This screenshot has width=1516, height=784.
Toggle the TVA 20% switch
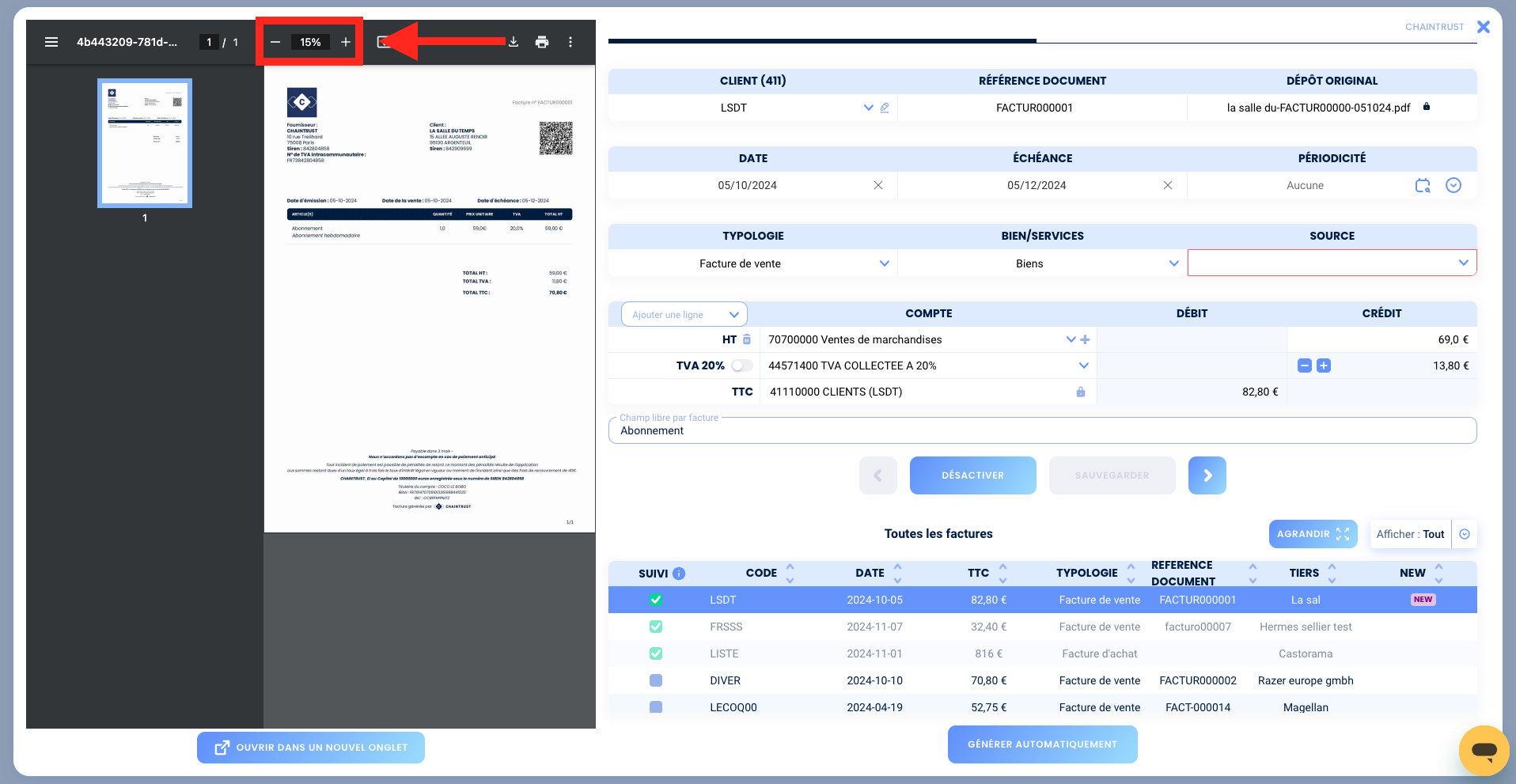point(742,365)
